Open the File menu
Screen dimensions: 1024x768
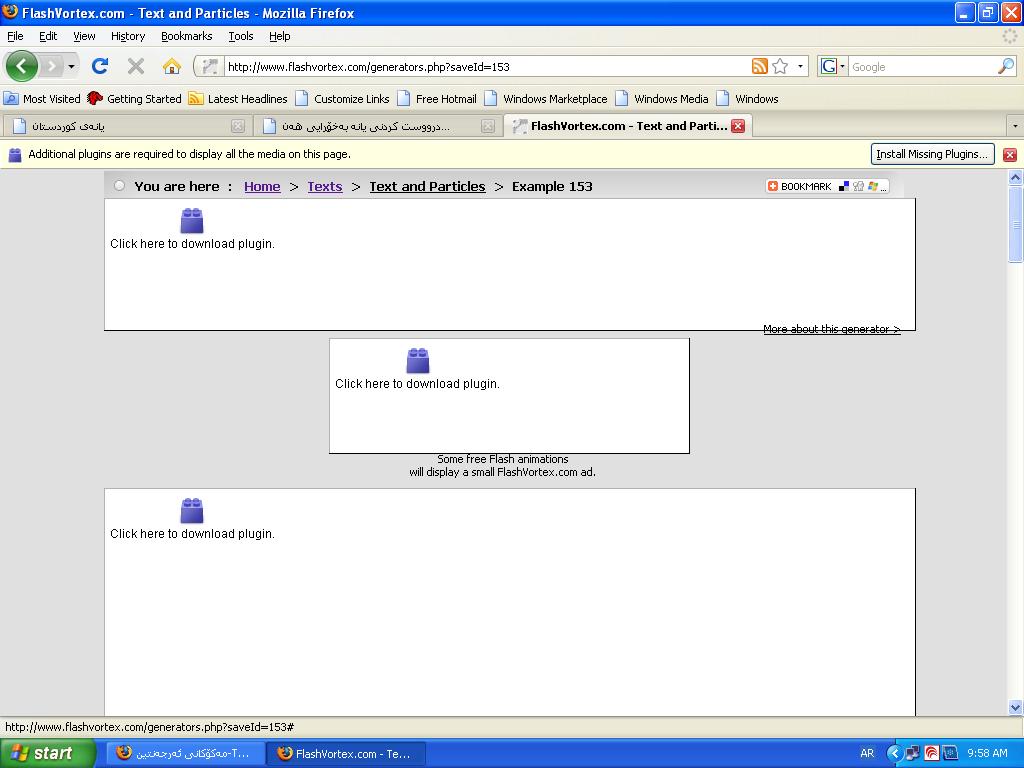(15, 36)
